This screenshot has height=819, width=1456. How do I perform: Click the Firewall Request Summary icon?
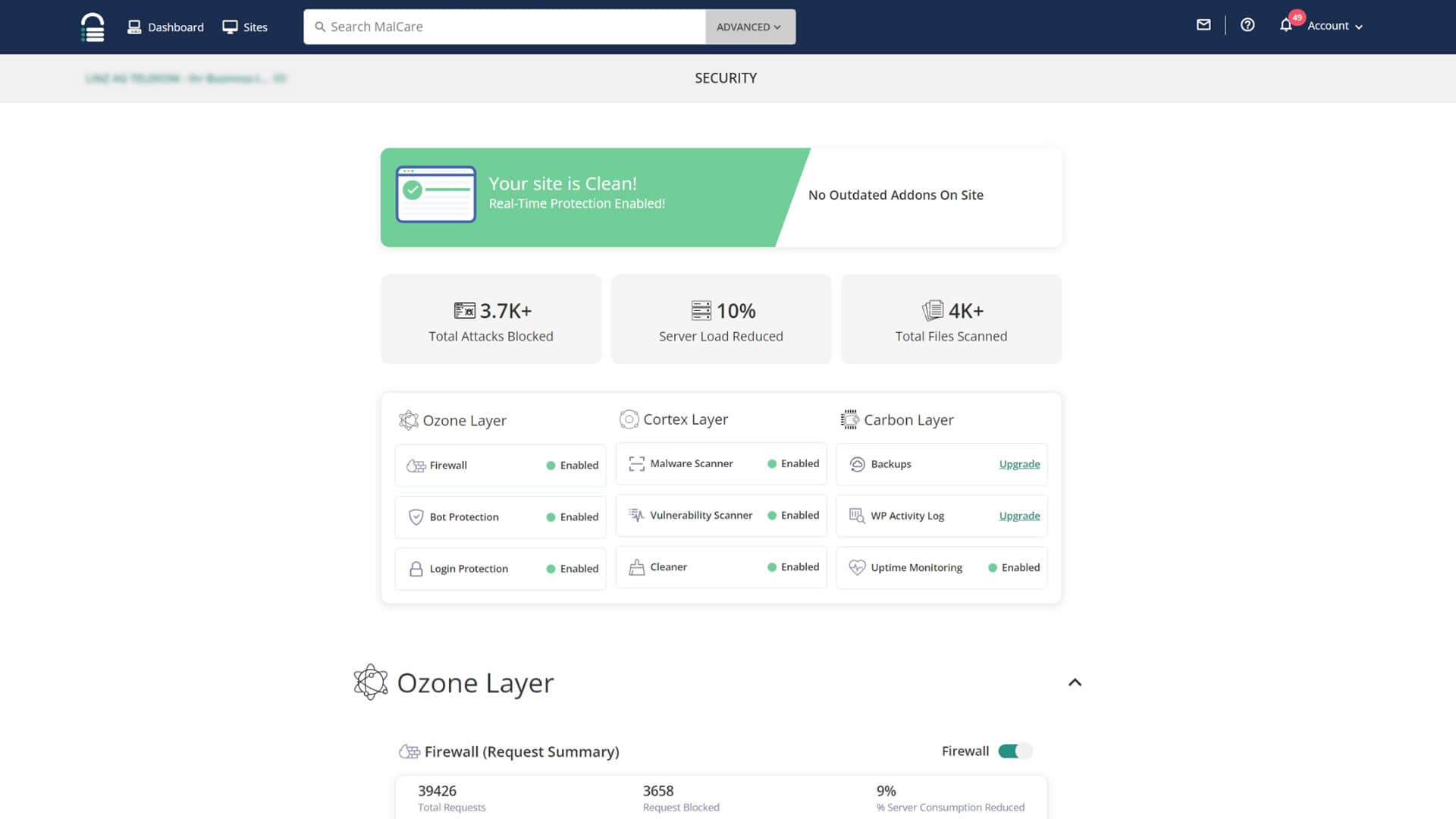[x=409, y=752]
